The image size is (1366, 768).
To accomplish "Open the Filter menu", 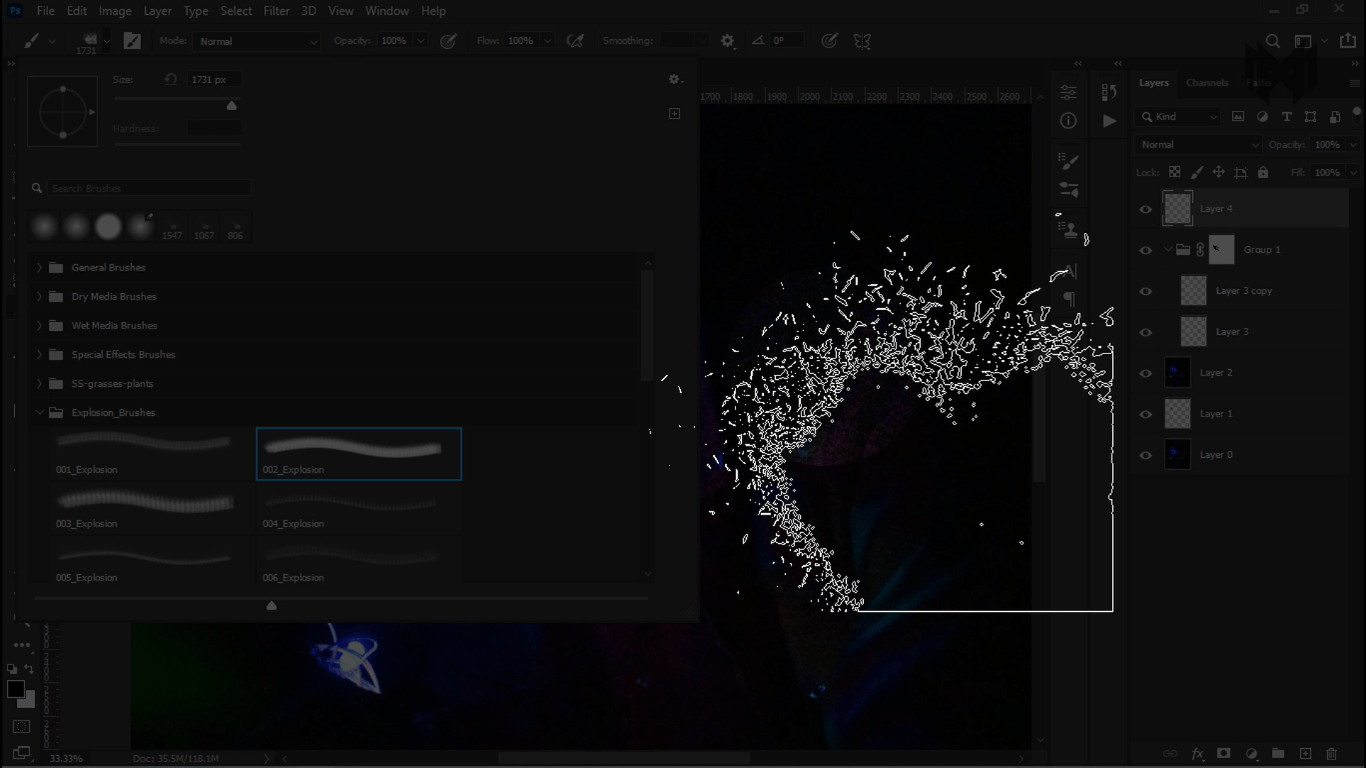I will (277, 11).
